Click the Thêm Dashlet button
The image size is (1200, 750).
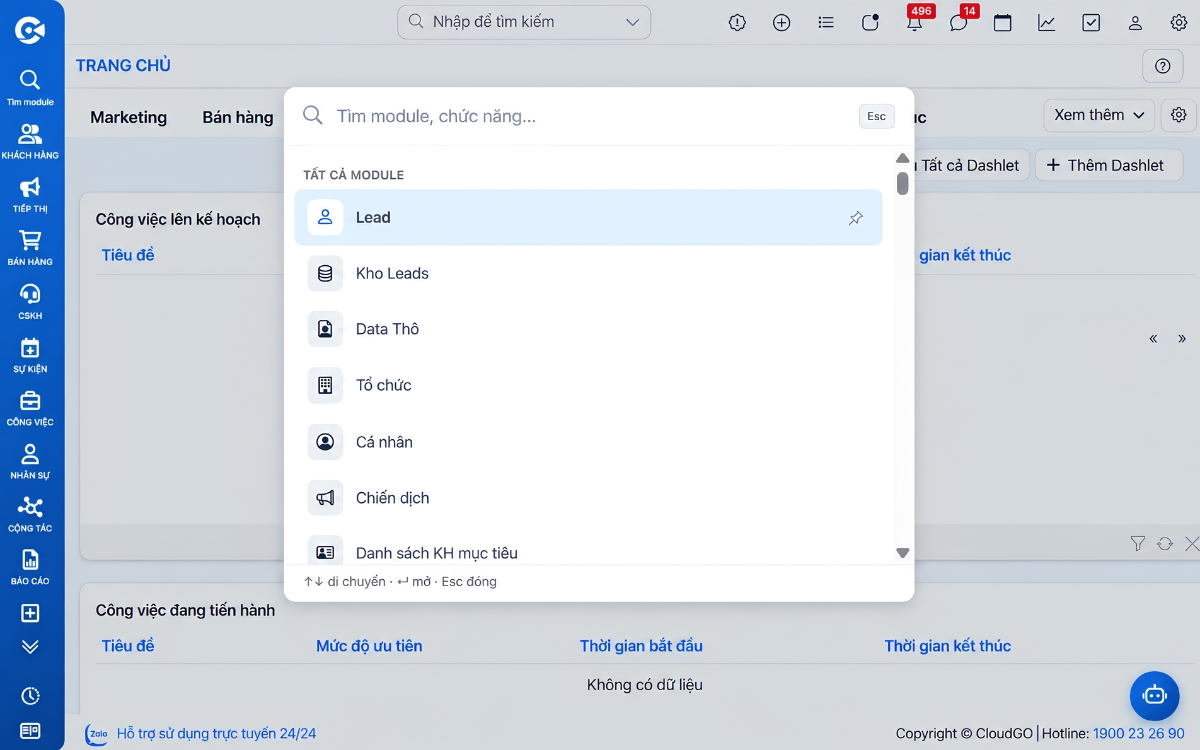[1108, 165]
